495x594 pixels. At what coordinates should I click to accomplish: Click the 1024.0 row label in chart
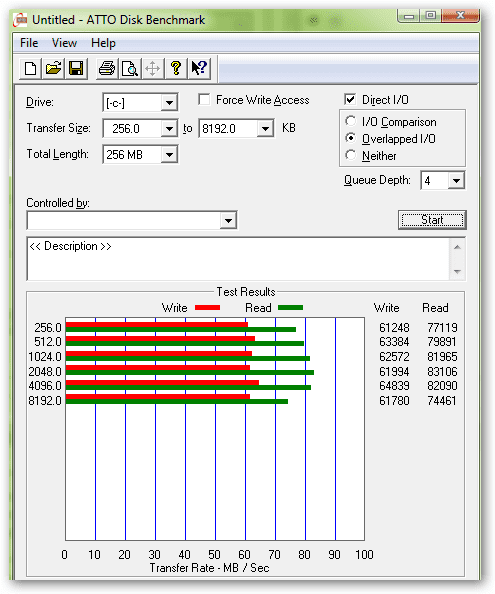(45, 356)
